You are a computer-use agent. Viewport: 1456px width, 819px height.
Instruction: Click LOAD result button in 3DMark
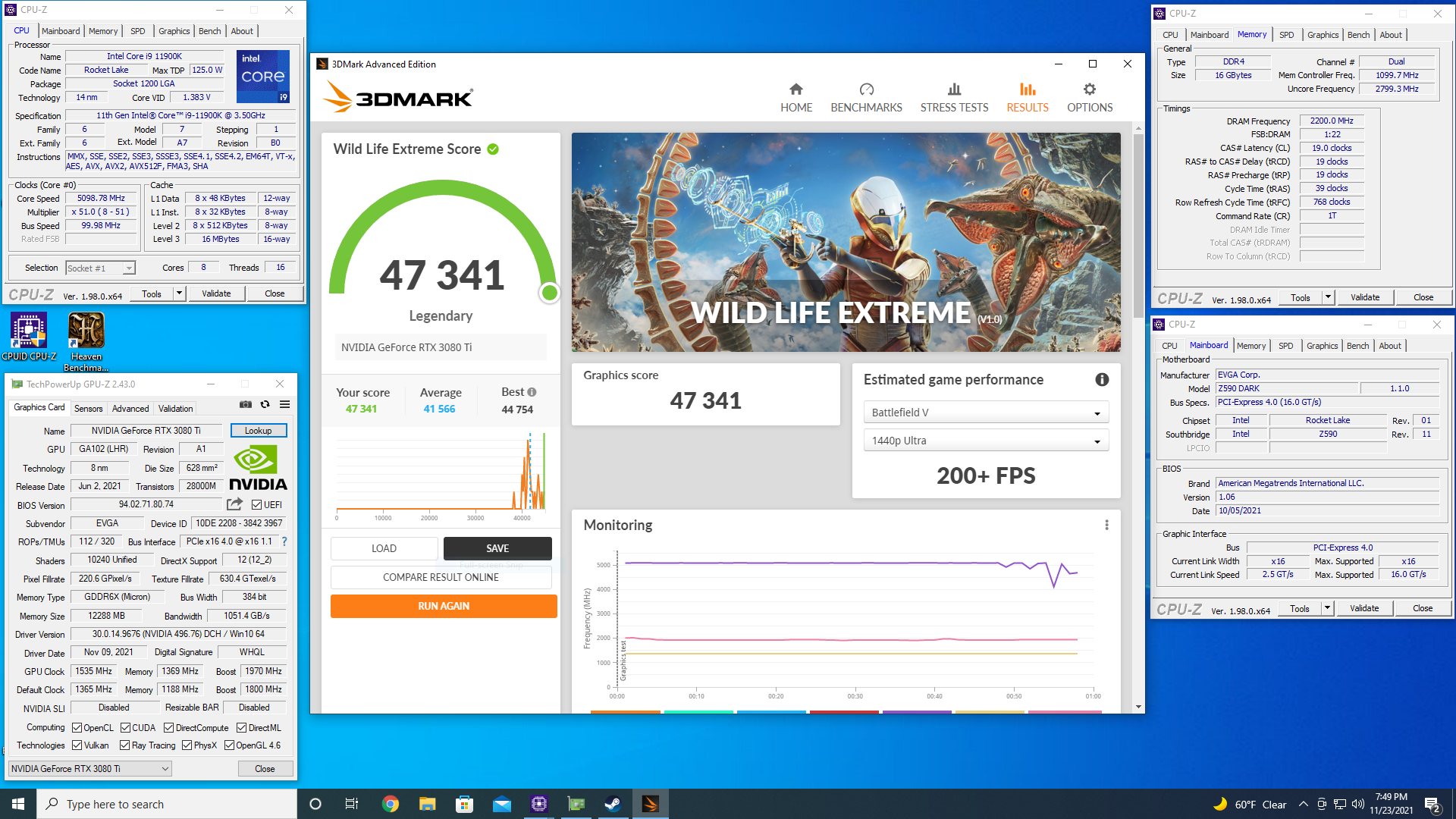pyautogui.click(x=384, y=548)
